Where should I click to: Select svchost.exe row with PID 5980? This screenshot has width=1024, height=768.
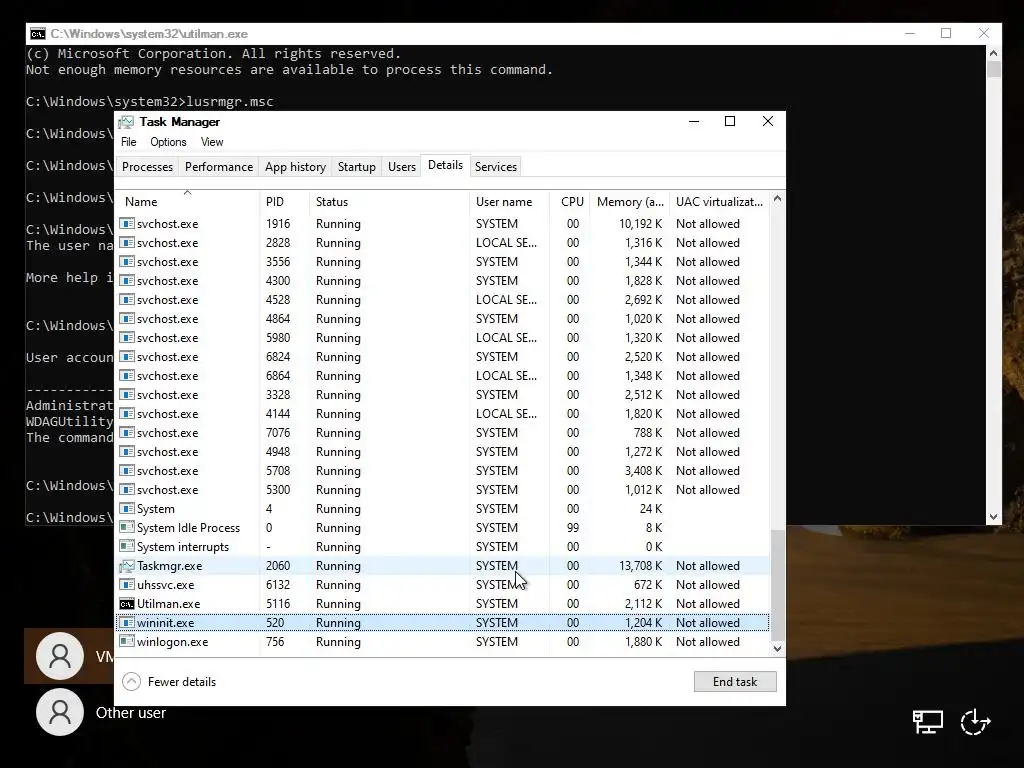tap(443, 338)
